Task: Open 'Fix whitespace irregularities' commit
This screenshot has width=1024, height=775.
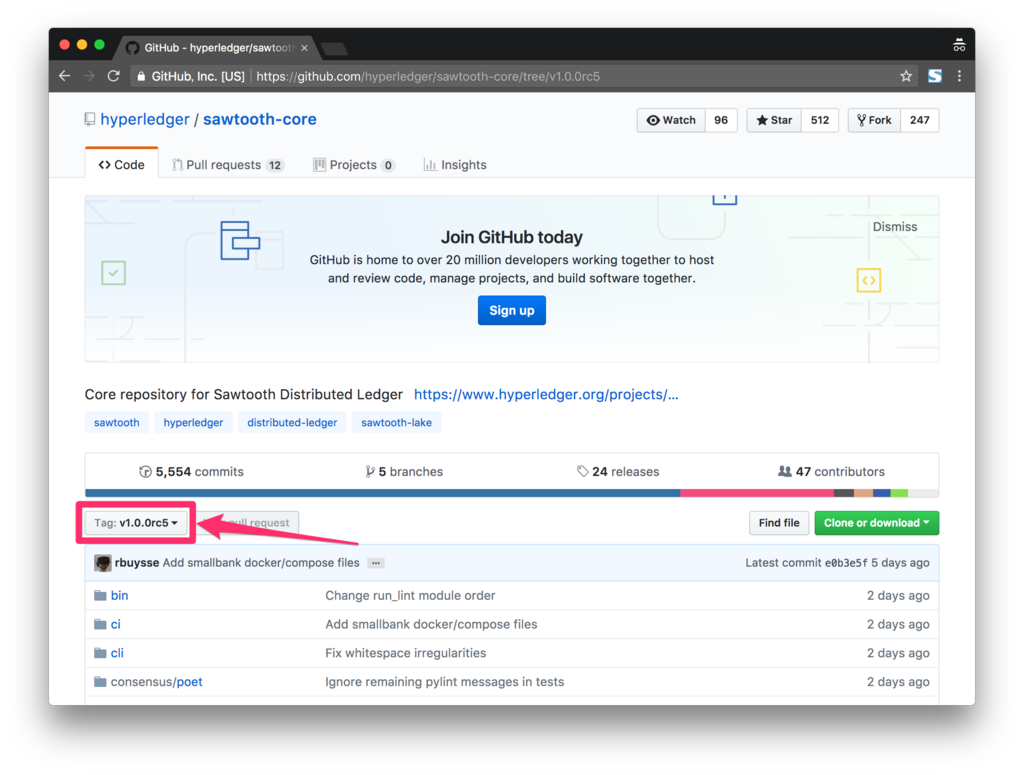Action: tap(406, 653)
